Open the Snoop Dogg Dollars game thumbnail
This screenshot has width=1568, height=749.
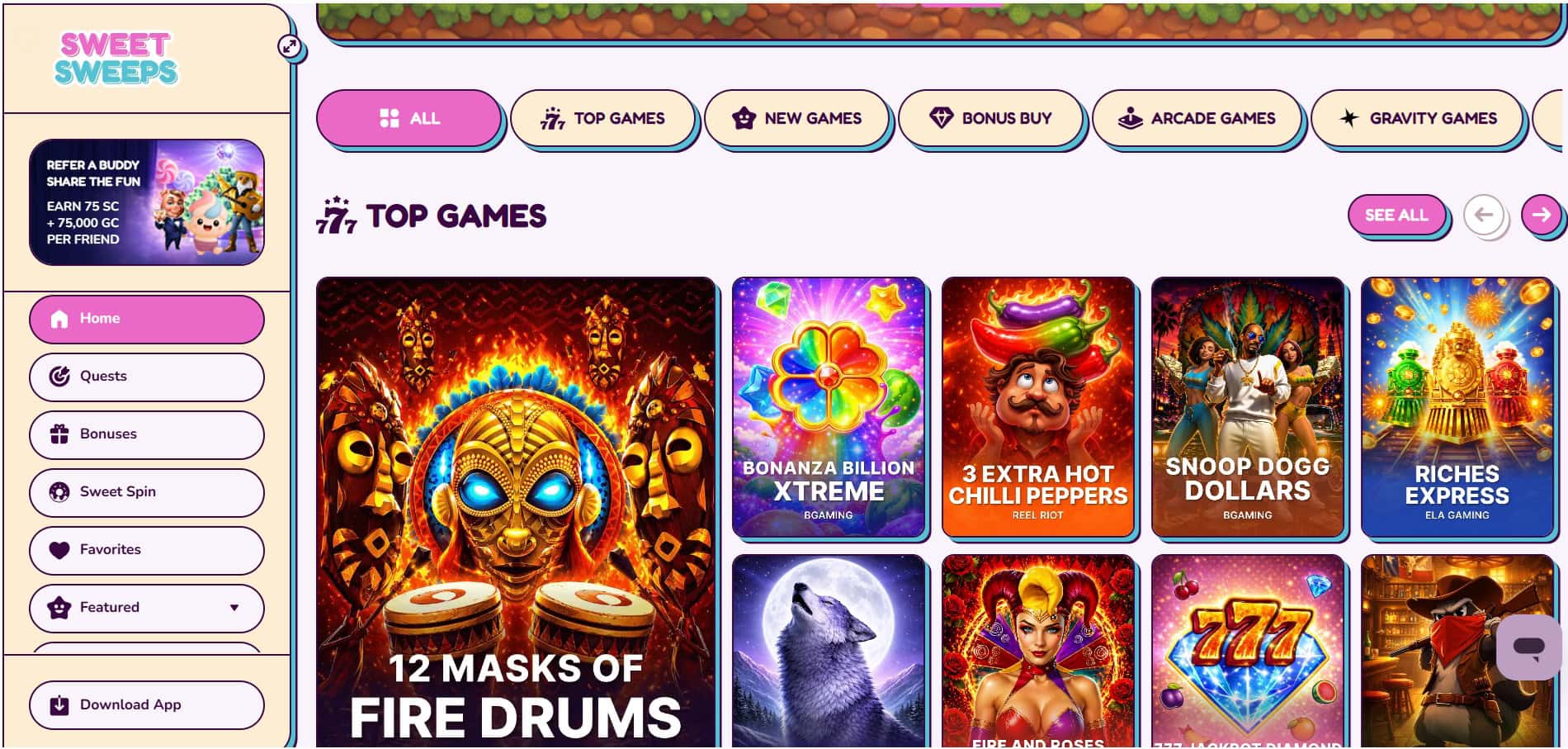tap(1248, 407)
